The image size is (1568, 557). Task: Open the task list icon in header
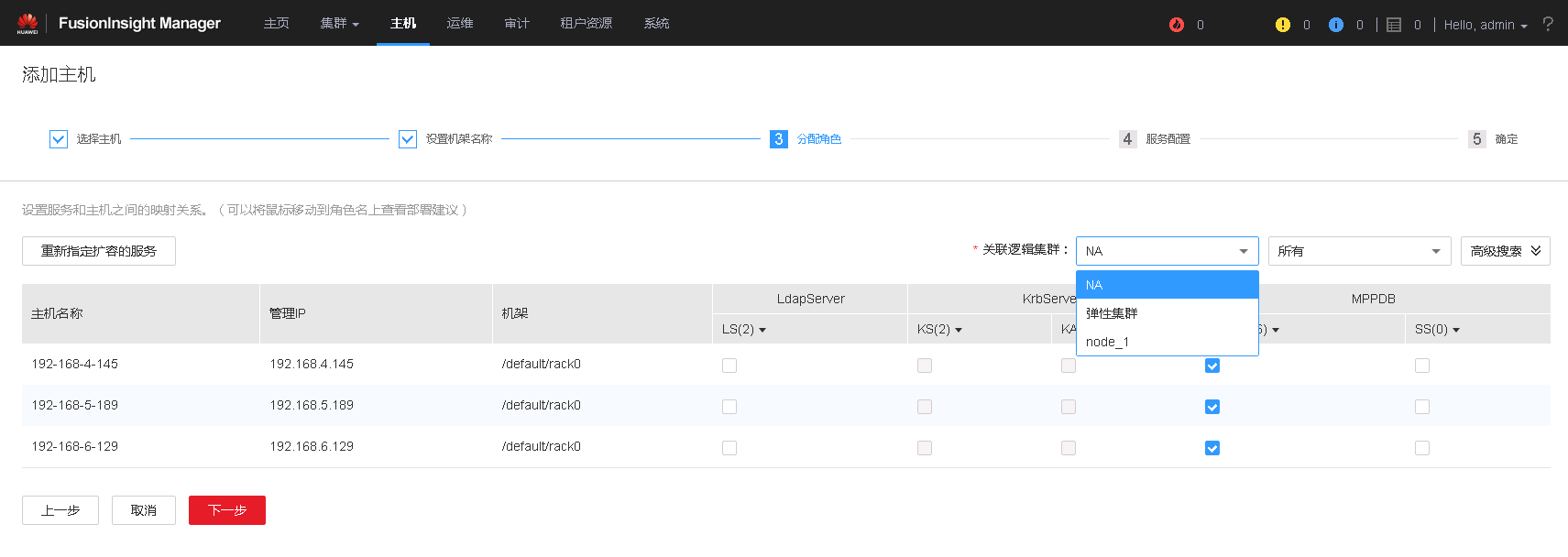(x=1393, y=25)
